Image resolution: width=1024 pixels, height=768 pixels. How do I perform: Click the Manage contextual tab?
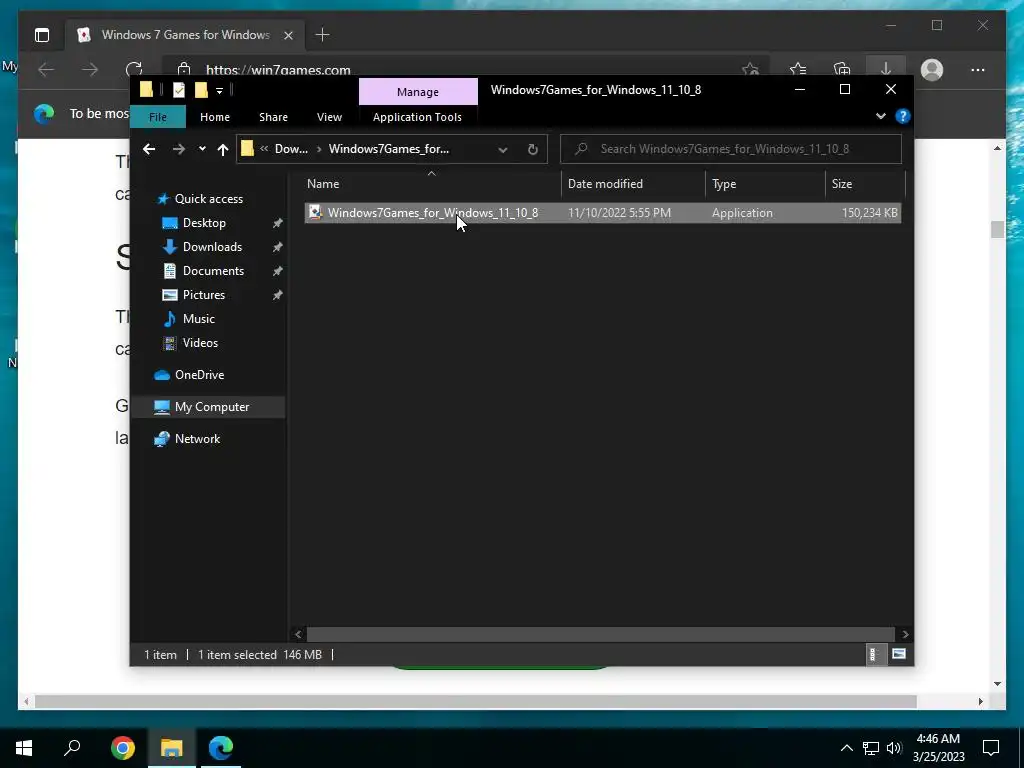click(418, 92)
